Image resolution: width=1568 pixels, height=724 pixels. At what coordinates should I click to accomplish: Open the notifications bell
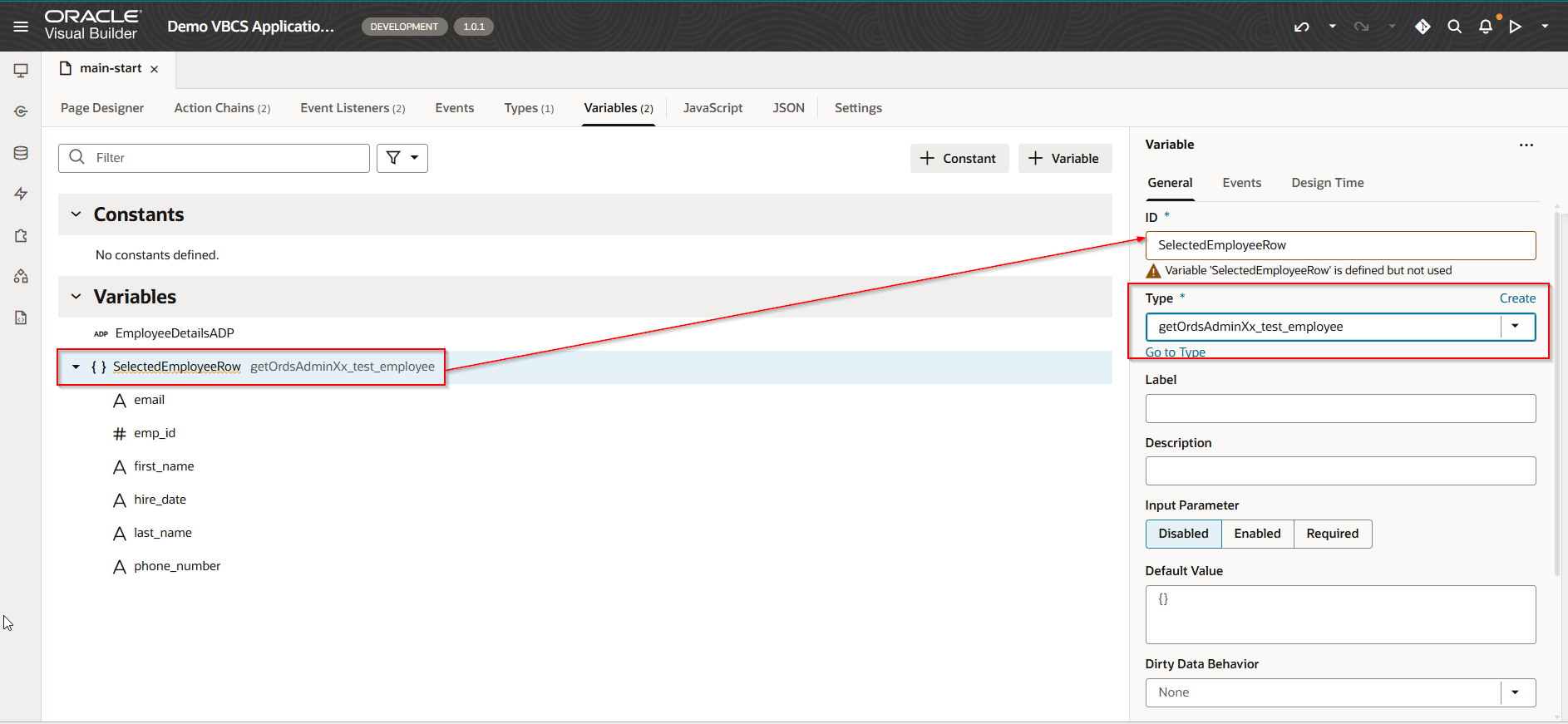(x=1485, y=27)
